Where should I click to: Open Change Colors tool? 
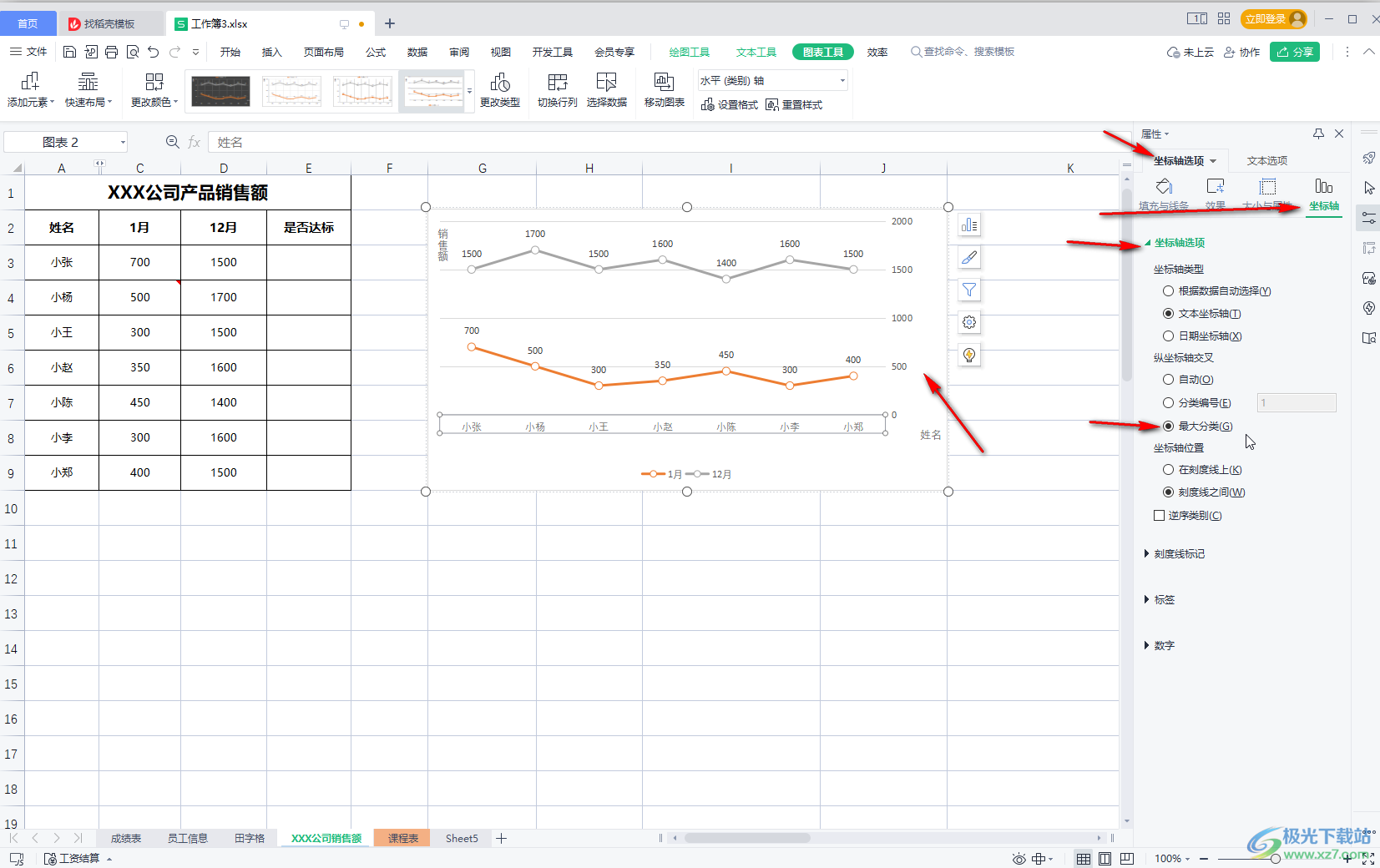(154, 90)
